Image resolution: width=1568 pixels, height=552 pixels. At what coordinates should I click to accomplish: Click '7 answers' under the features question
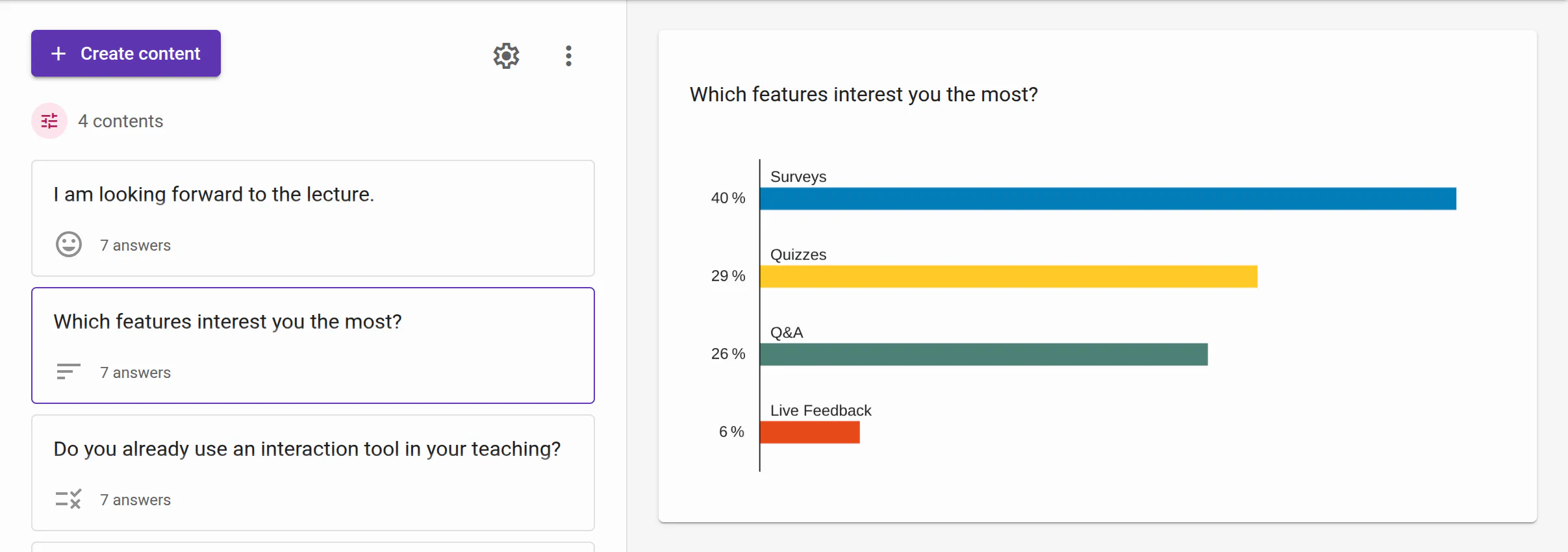point(135,373)
